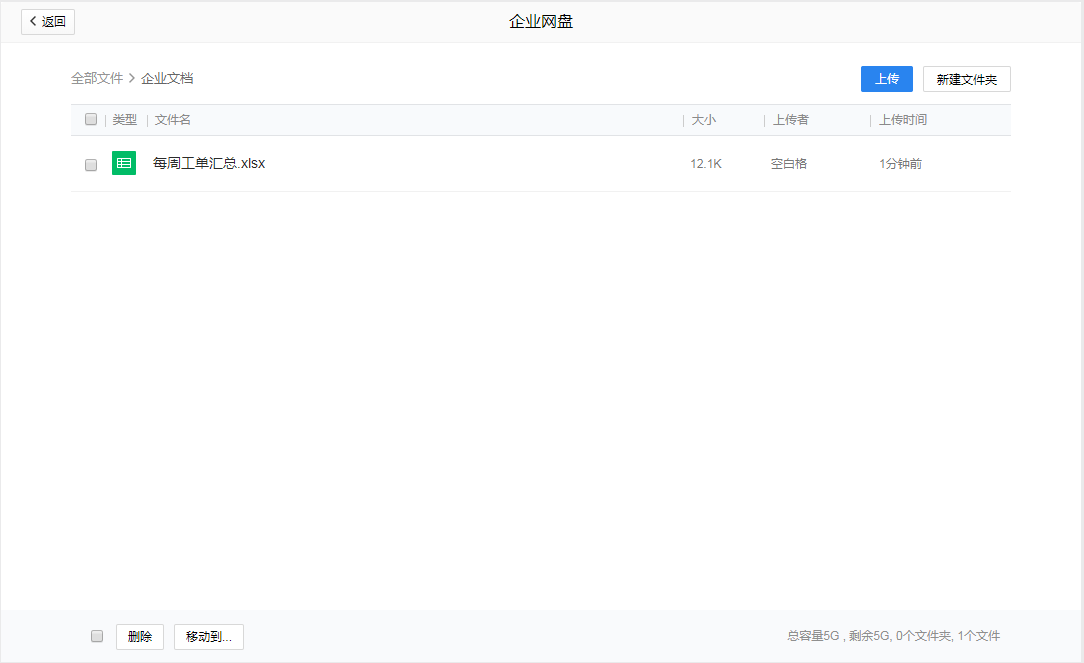Screen dimensions: 1084x663
Task: Click the breadcrumb separator arrow
Action: click(132, 78)
